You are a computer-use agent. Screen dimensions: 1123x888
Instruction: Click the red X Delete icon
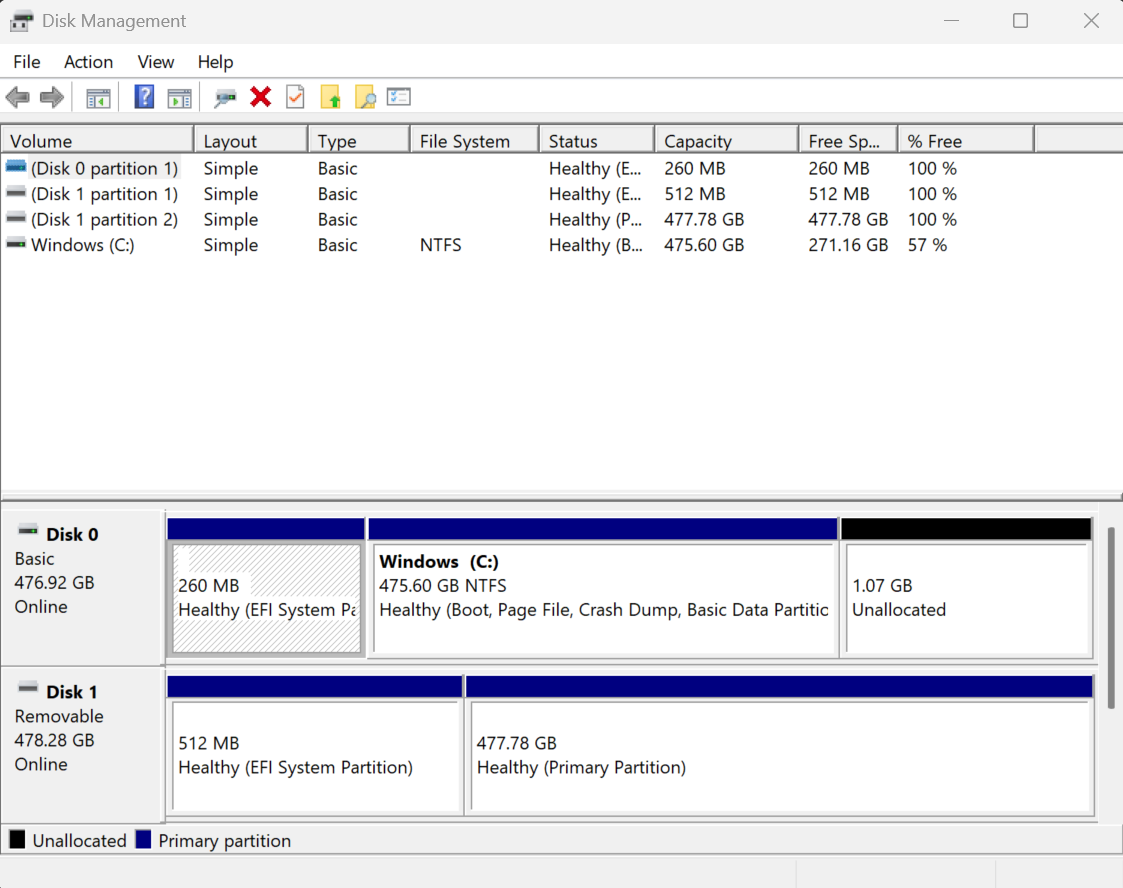tap(261, 97)
